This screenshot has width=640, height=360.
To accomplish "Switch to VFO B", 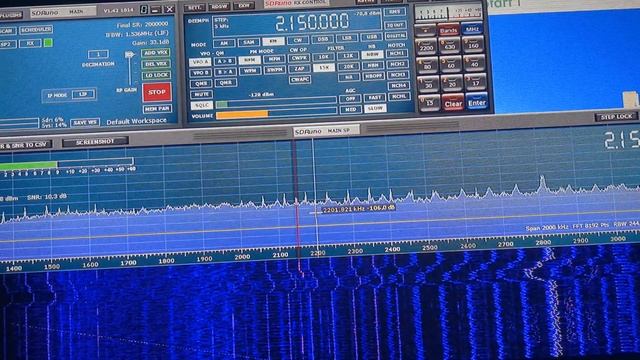I will pyautogui.click(x=200, y=73).
